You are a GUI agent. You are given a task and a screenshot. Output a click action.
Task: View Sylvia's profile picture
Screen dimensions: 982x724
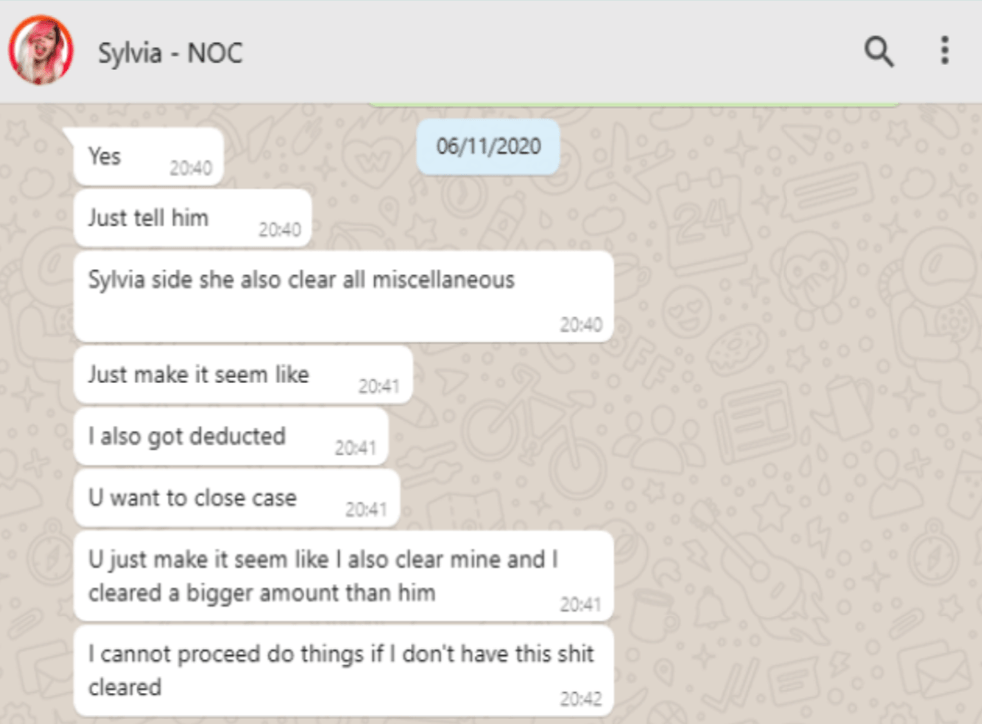coord(41,50)
